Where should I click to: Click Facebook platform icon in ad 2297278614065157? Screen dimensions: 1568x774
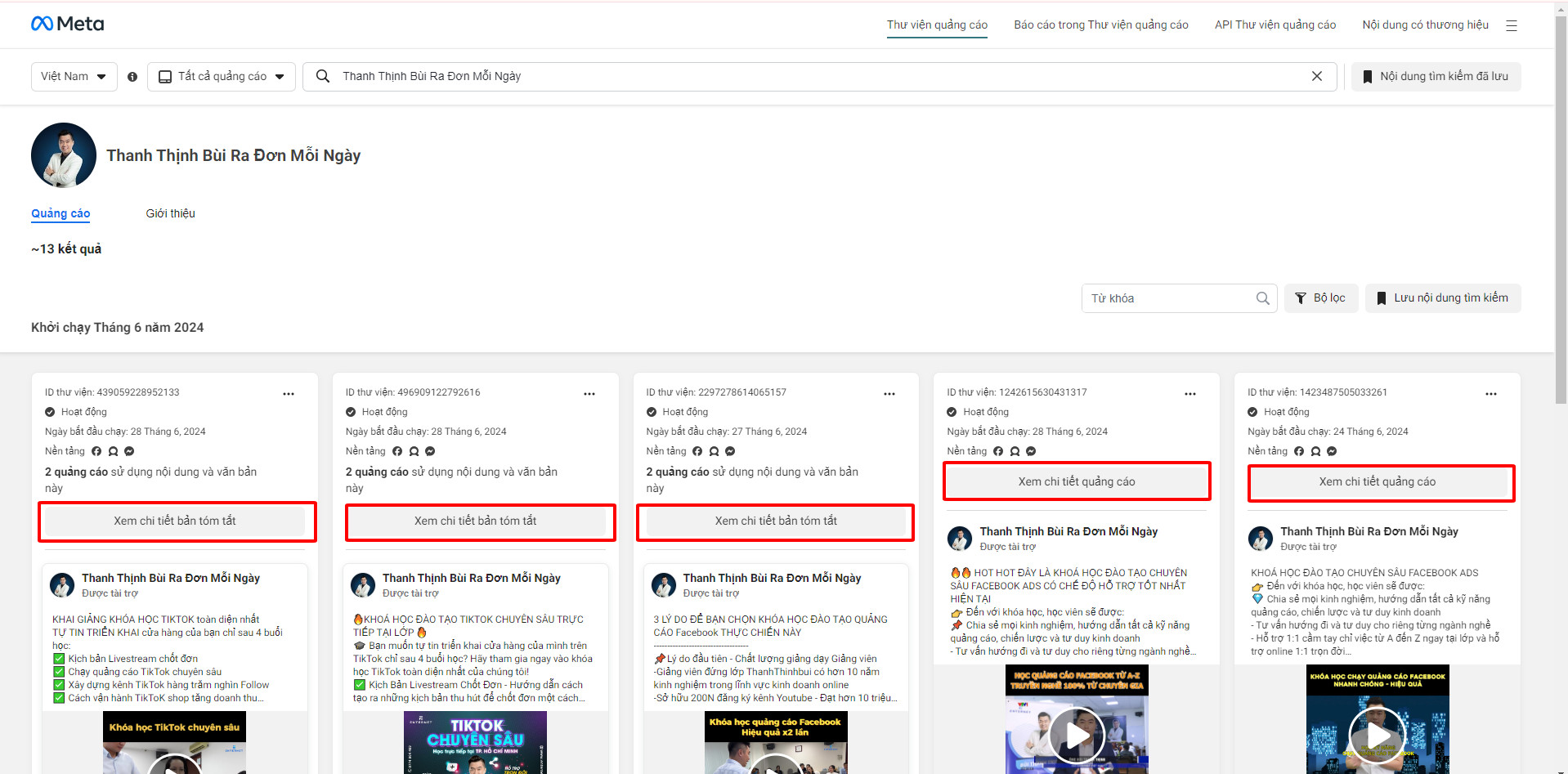pos(697,451)
